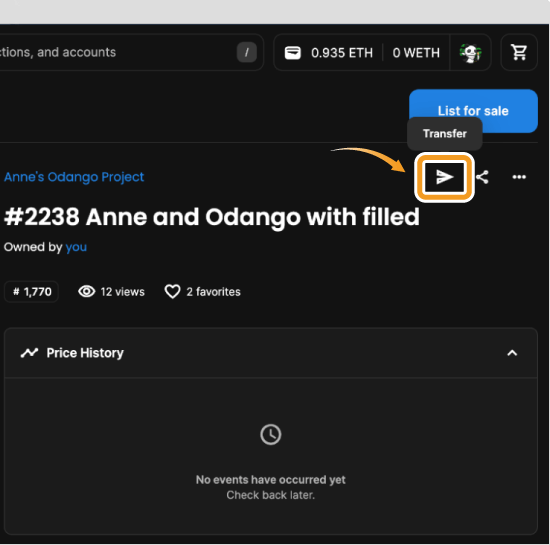Focus the search collections and accounts field
Image resolution: width=550 pixels, height=545 pixels.
(x=130, y=53)
